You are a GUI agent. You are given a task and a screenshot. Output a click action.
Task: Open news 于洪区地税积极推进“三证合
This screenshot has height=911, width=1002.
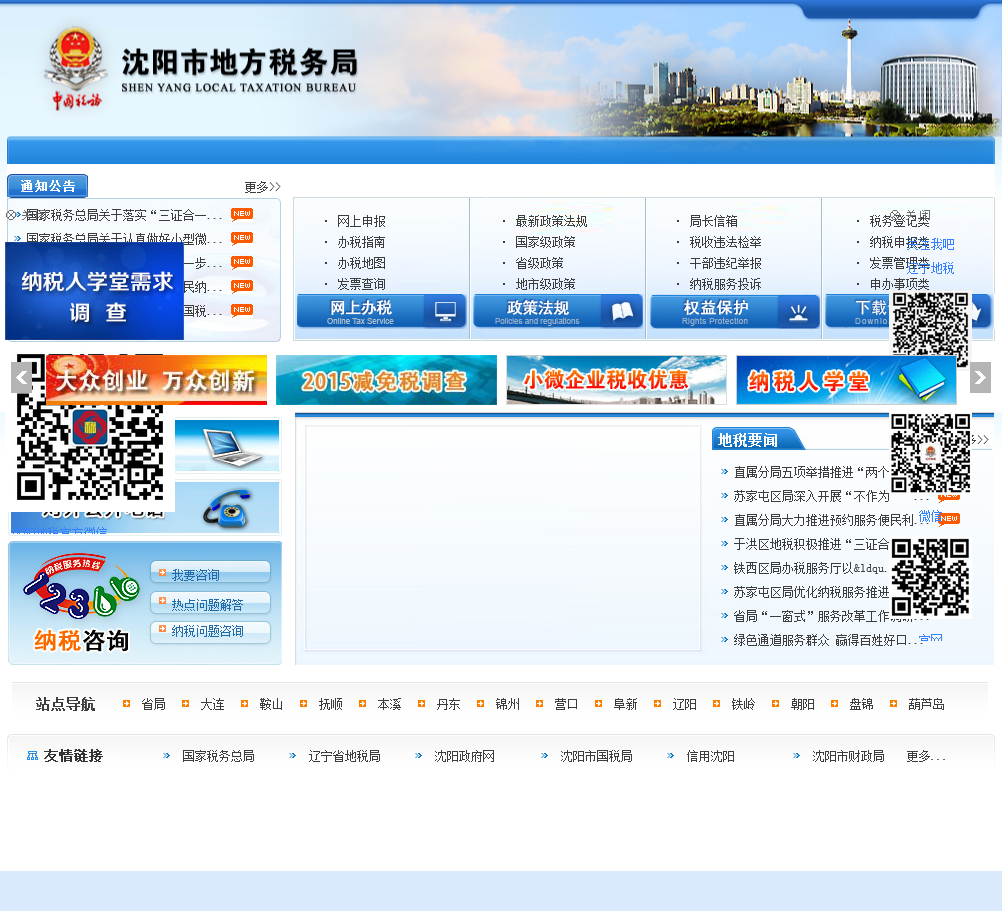coord(811,544)
